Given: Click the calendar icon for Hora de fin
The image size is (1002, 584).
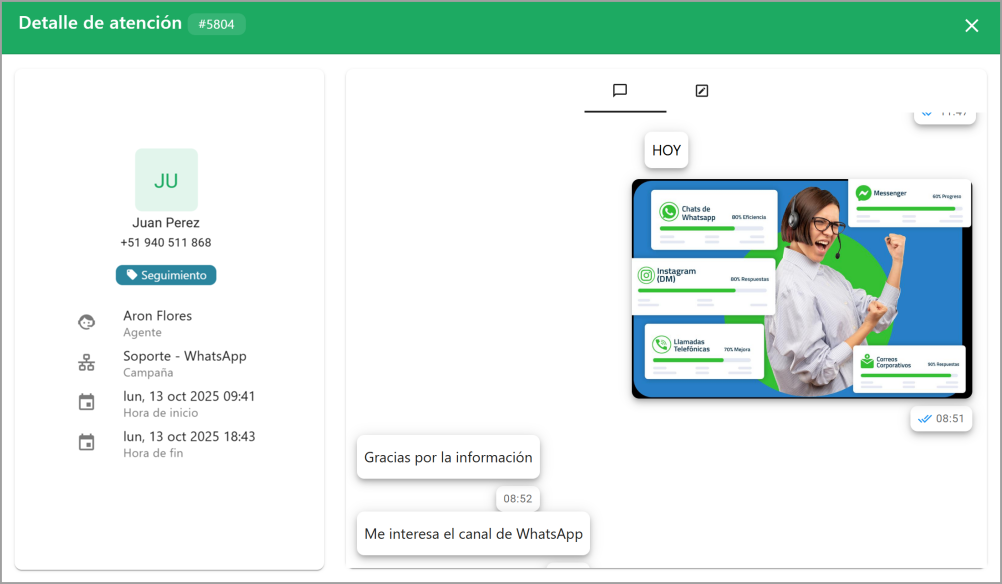Looking at the screenshot, I should pyautogui.click(x=87, y=443).
